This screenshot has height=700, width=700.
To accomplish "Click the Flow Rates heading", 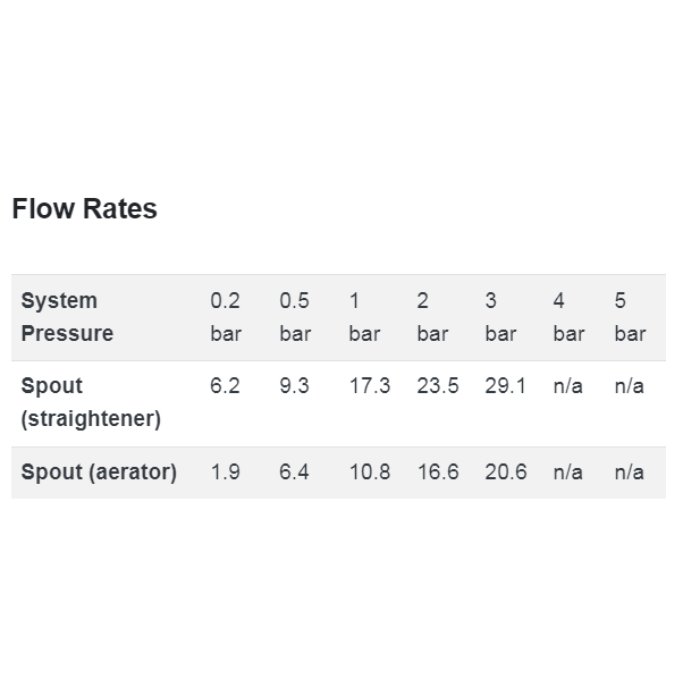I will (x=84, y=208).
